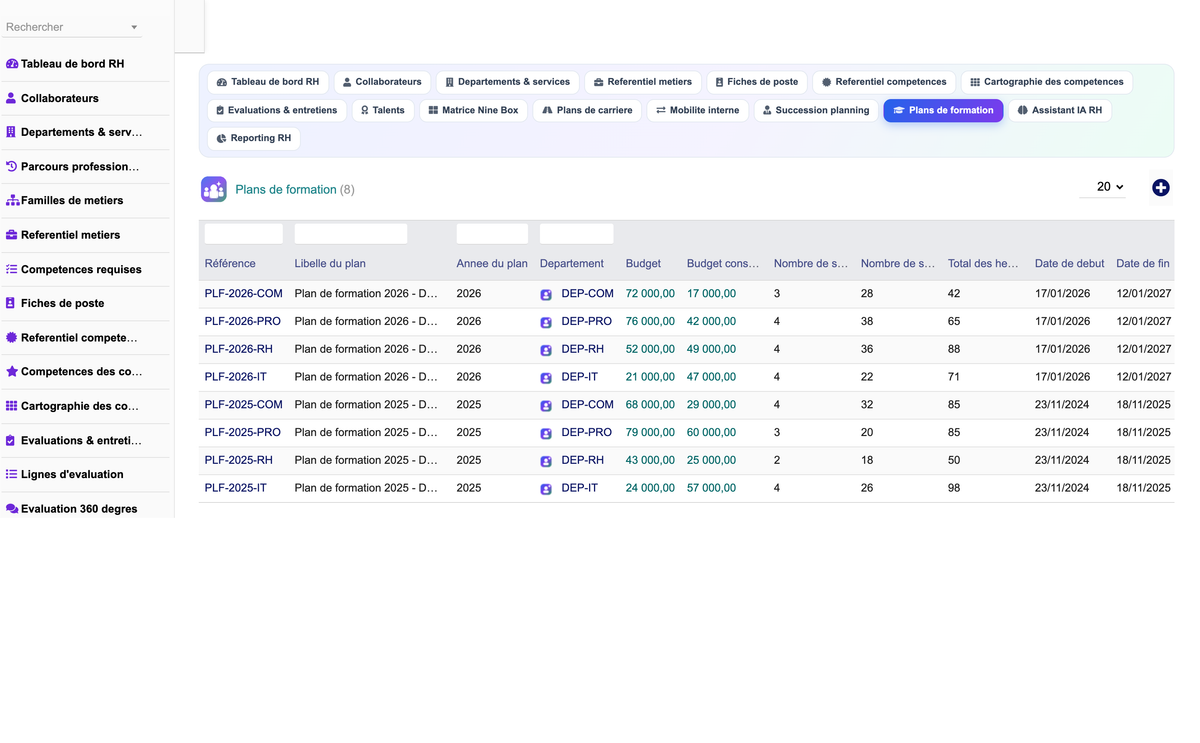This screenshot has height=743, width=1200.
Task: Switch to Cartographie des competences tab
Action: click(1047, 82)
